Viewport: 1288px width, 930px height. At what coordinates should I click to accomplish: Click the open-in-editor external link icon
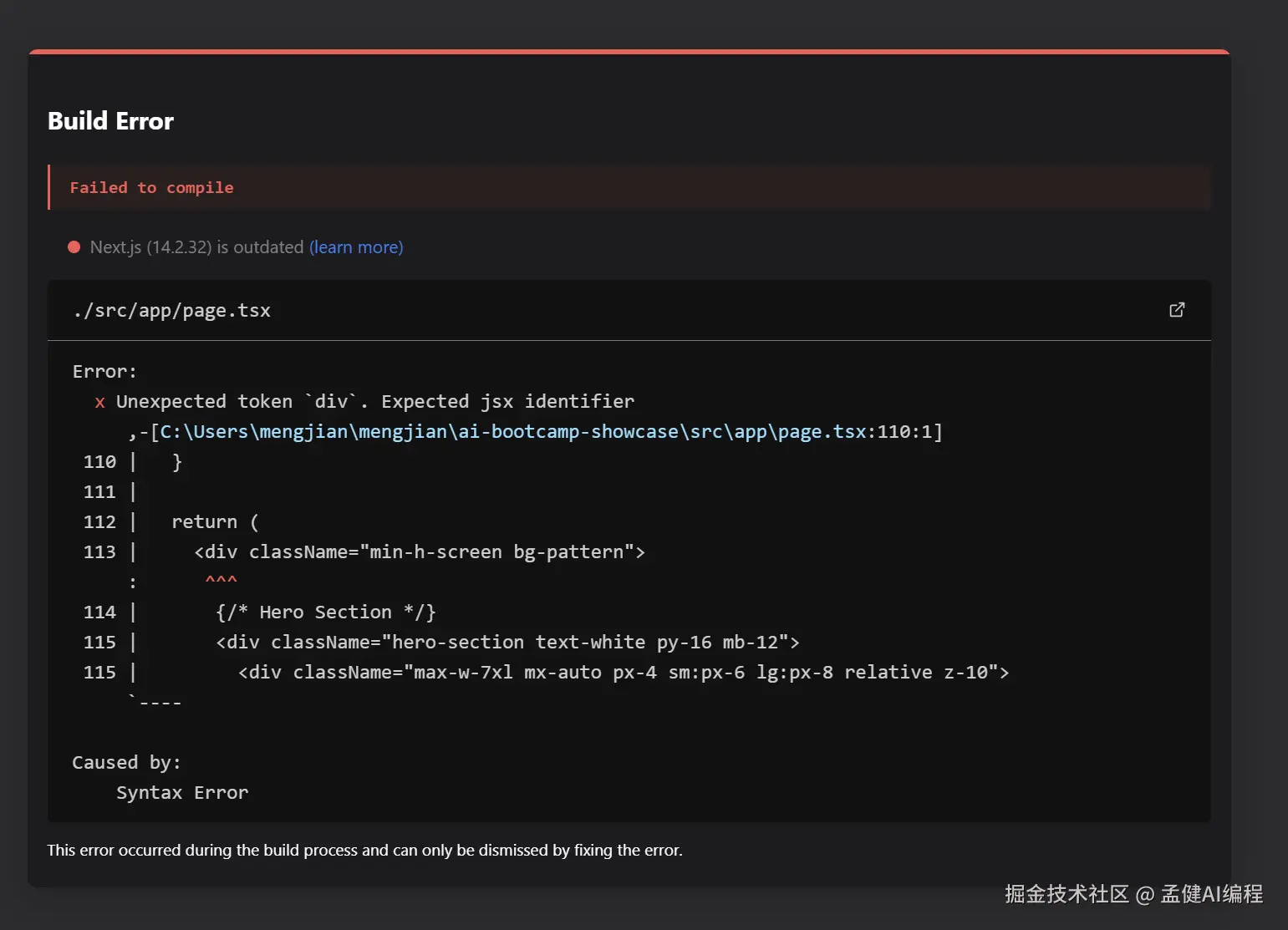1176,310
